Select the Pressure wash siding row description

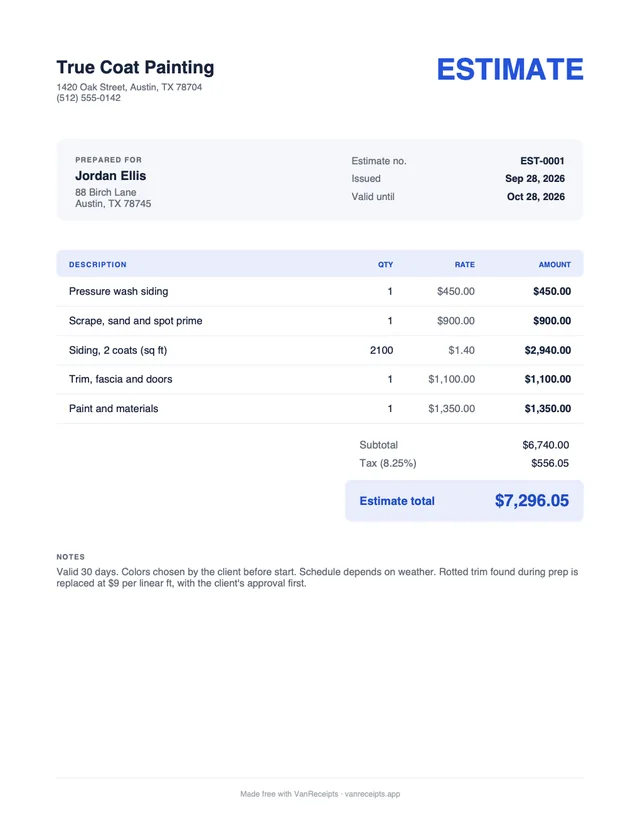coord(118,291)
